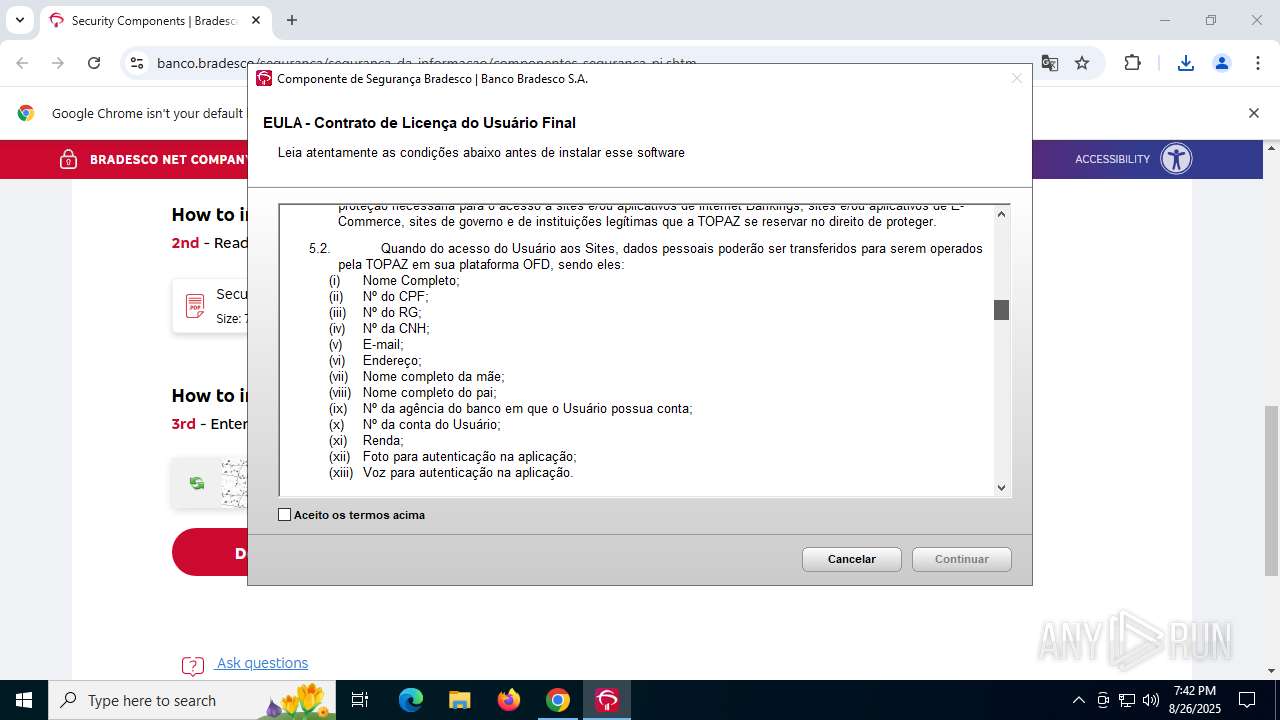Click the EULA text scrollbar thumb

coord(1002,310)
